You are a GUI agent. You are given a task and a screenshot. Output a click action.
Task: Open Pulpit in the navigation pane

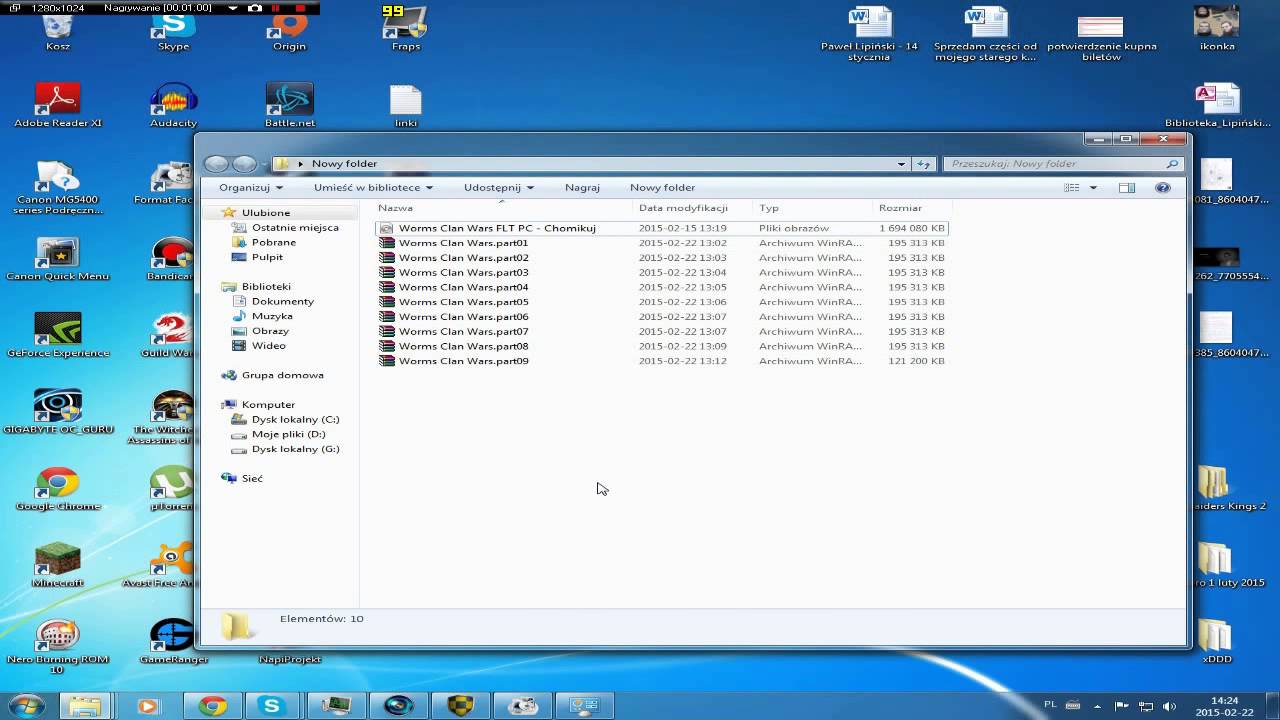pos(267,257)
